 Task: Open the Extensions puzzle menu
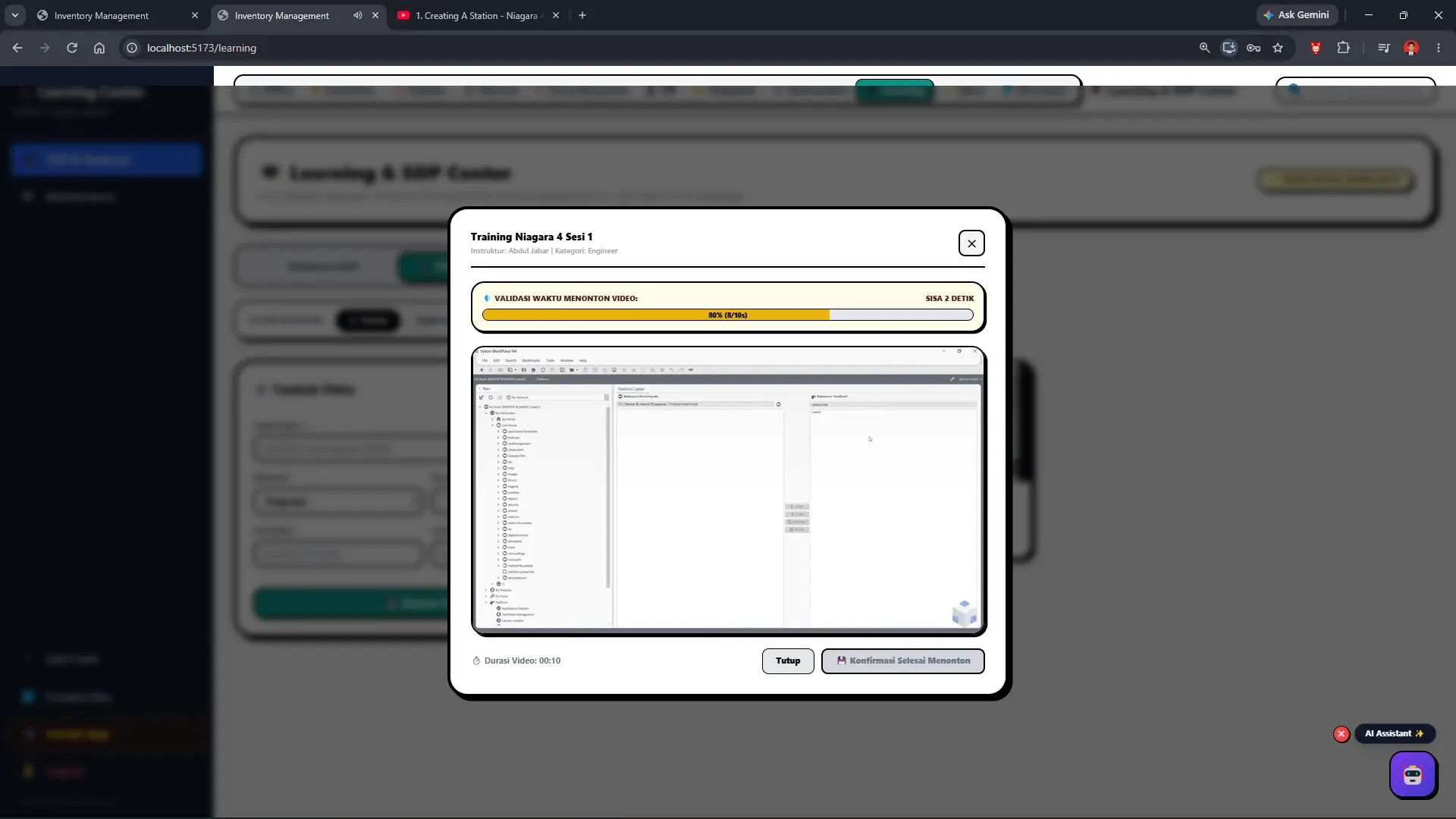pyautogui.click(x=1343, y=48)
